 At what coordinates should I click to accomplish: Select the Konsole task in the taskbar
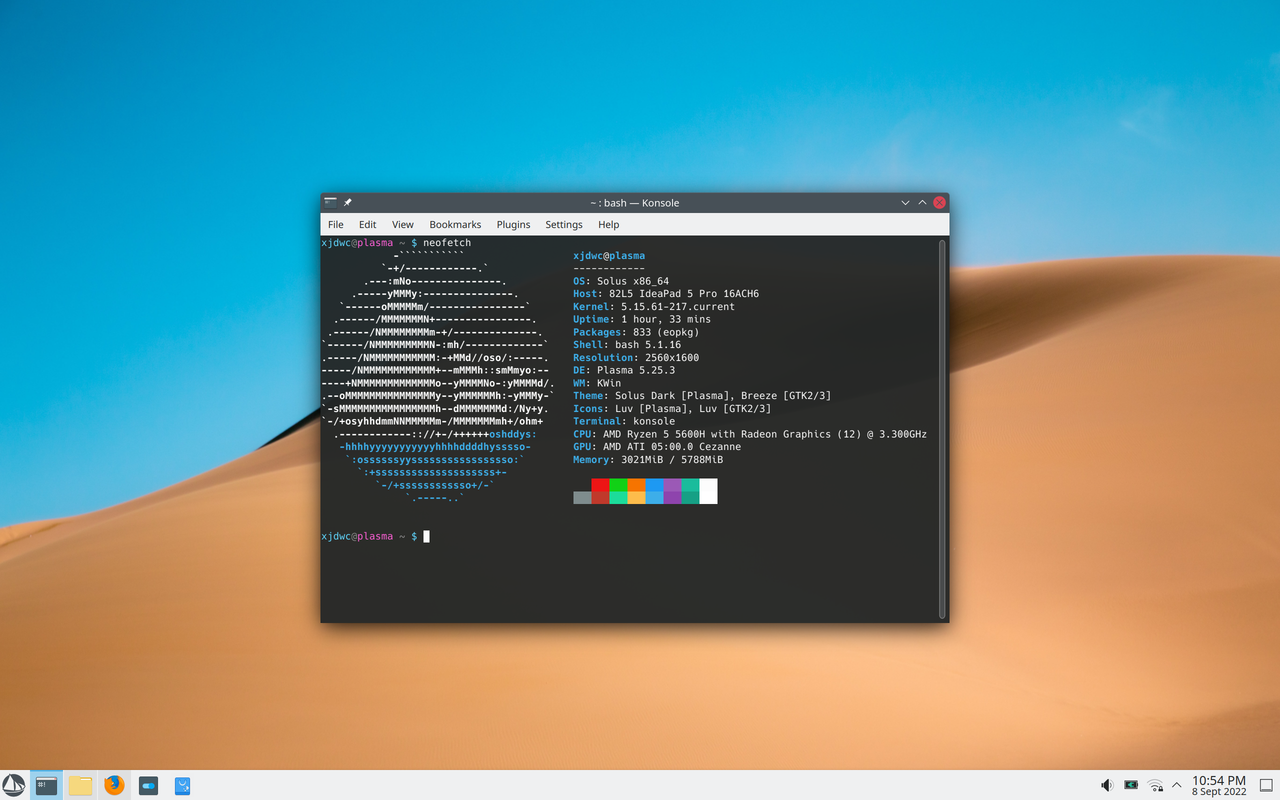[46, 785]
